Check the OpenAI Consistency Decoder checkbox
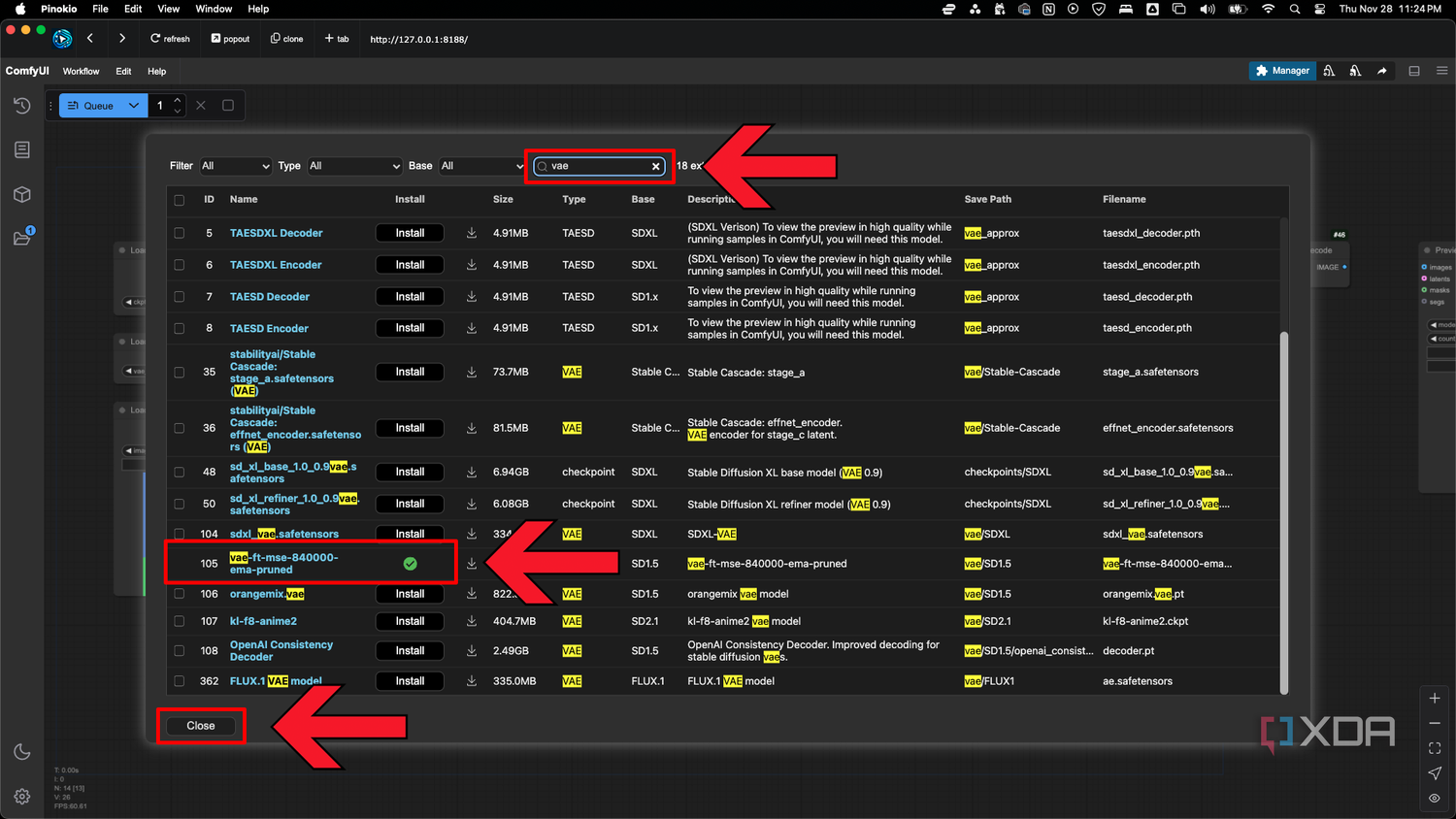Viewport: 1456px width, 819px height. click(x=179, y=651)
